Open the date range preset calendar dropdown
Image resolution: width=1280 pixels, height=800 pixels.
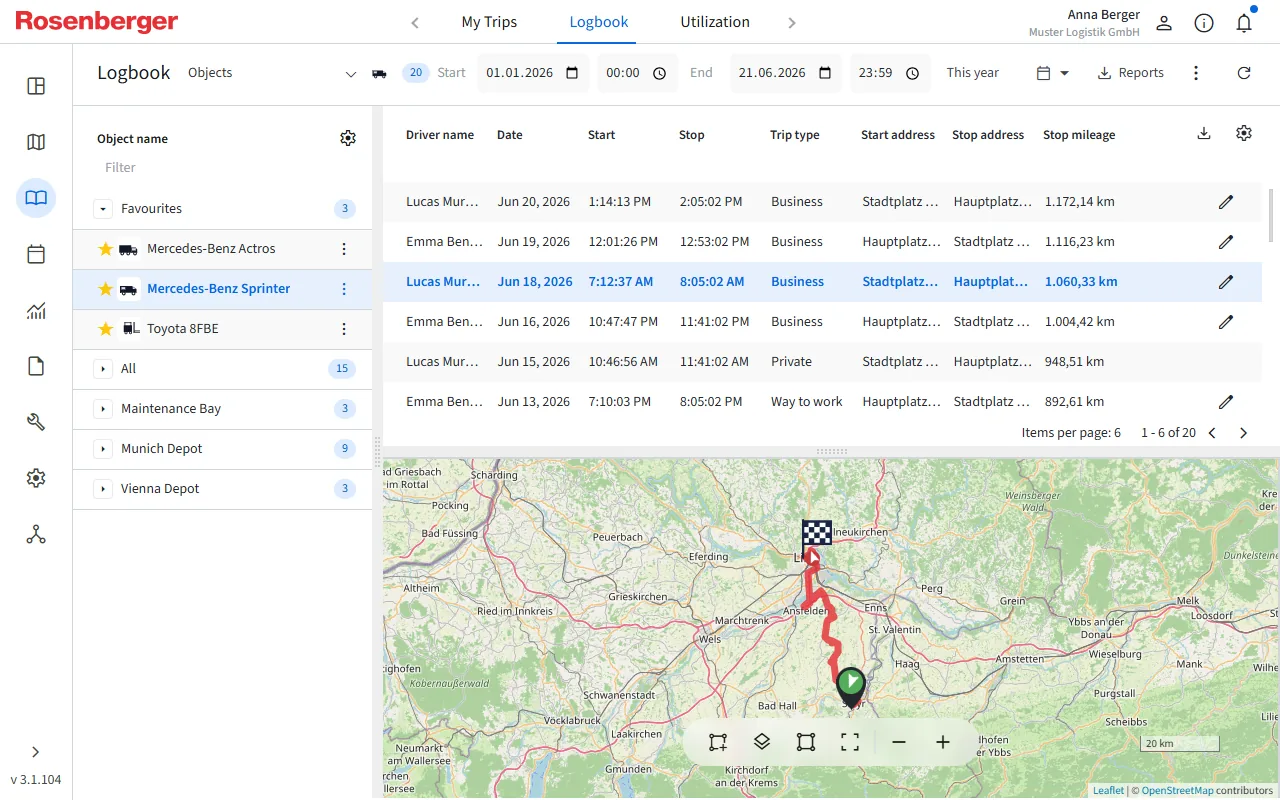(x=1053, y=73)
